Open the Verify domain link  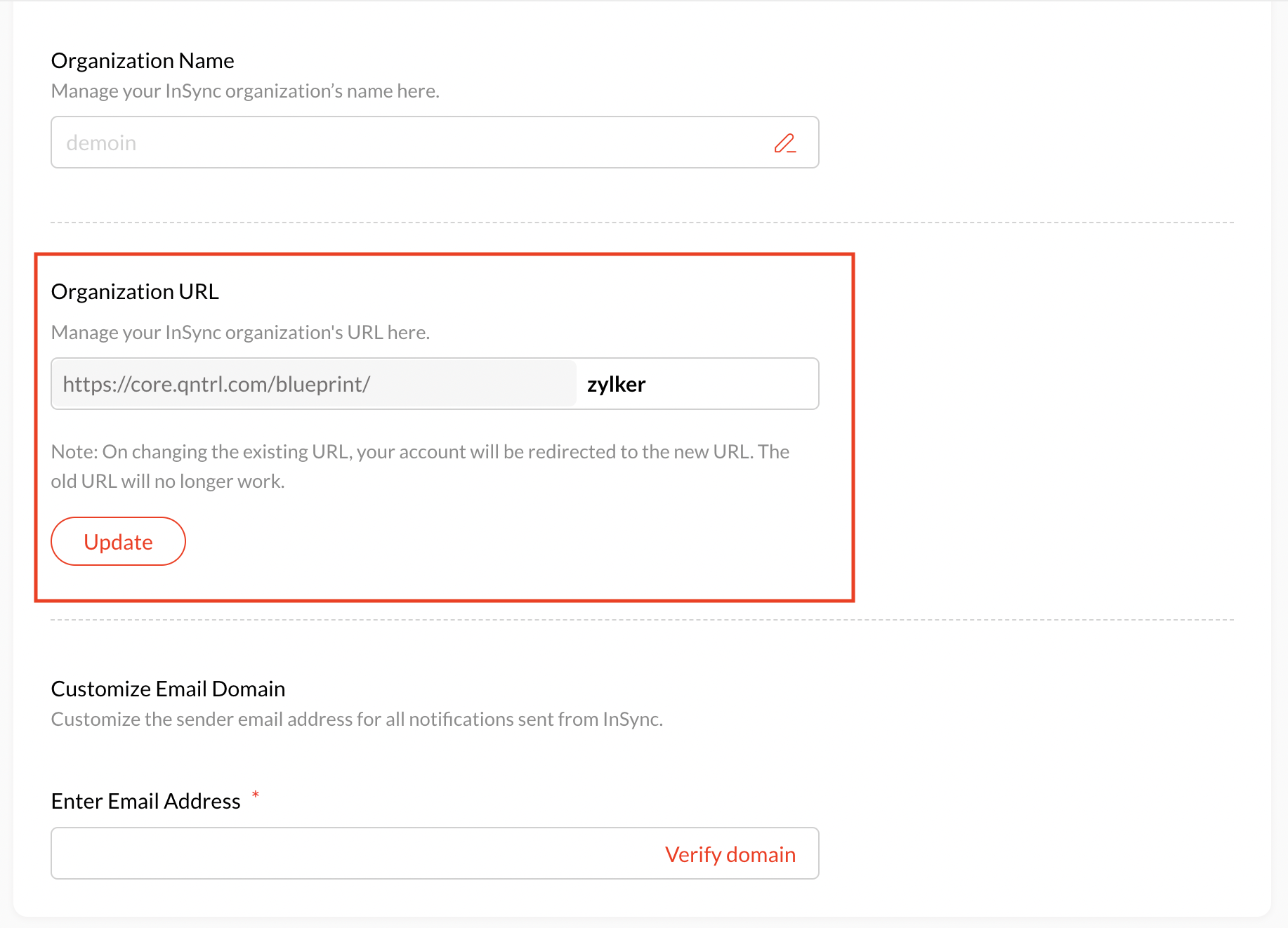click(x=730, y=854)
